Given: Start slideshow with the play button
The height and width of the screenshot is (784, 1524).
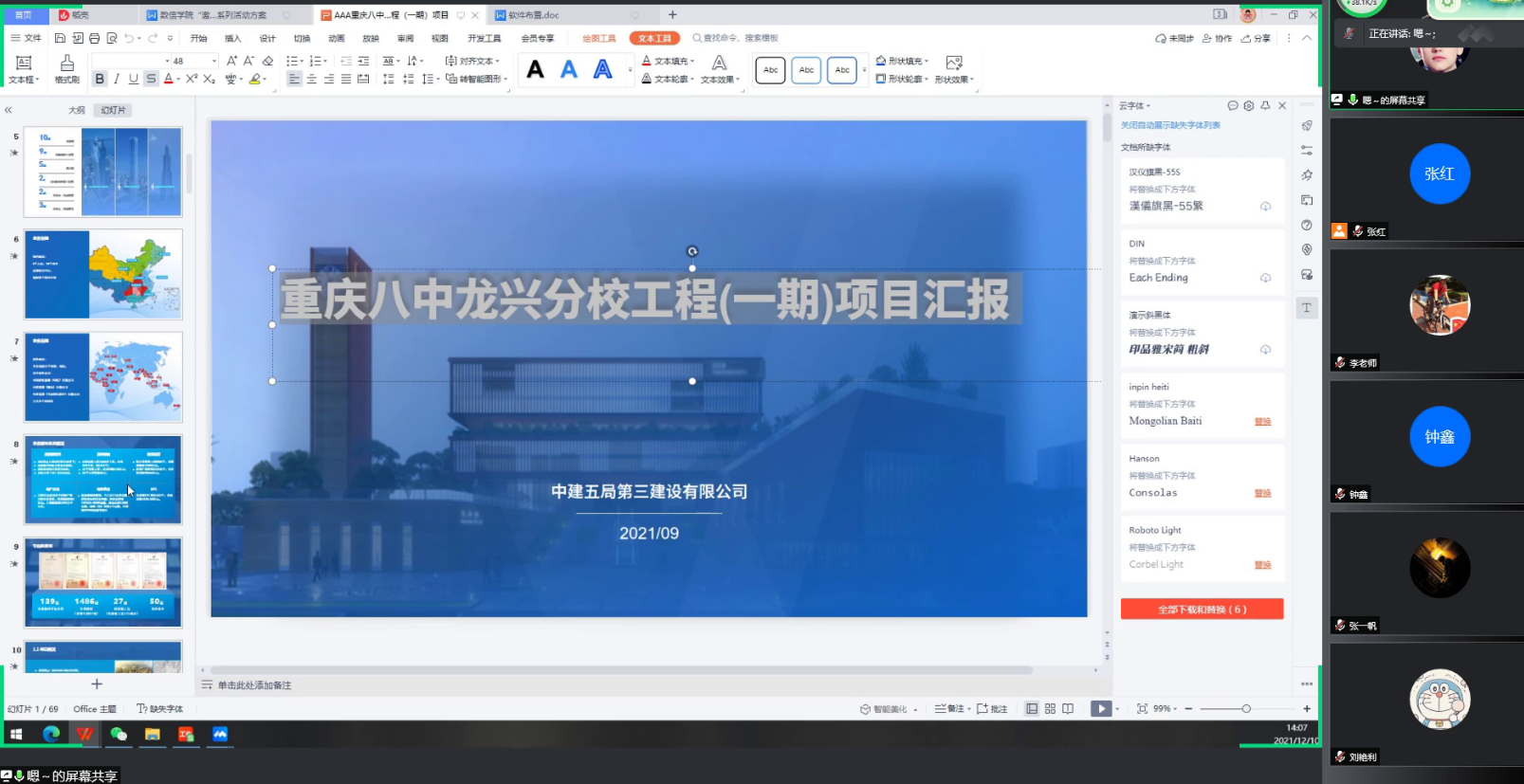Looking at the screenshot, I should [1100, 708].
